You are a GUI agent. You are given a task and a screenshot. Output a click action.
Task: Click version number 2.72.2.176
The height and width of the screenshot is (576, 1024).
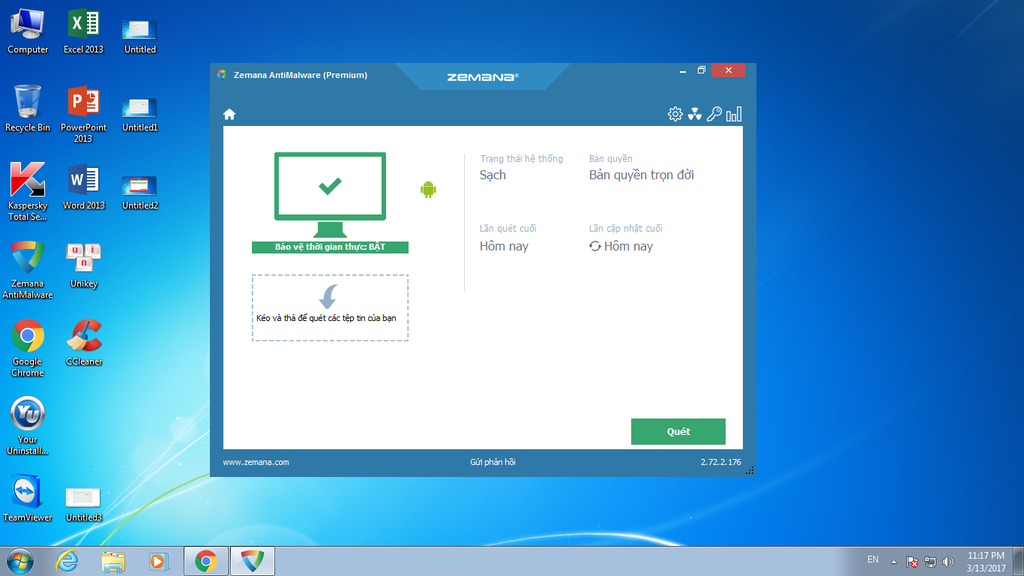tap(721, 462)
